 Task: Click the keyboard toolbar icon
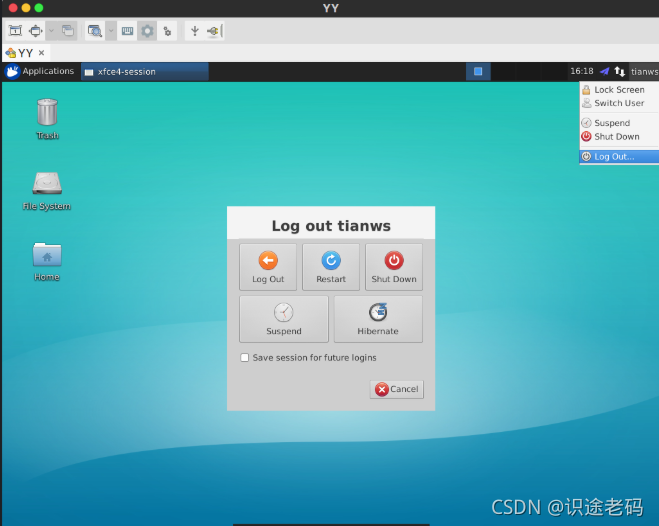pos(127,31)
